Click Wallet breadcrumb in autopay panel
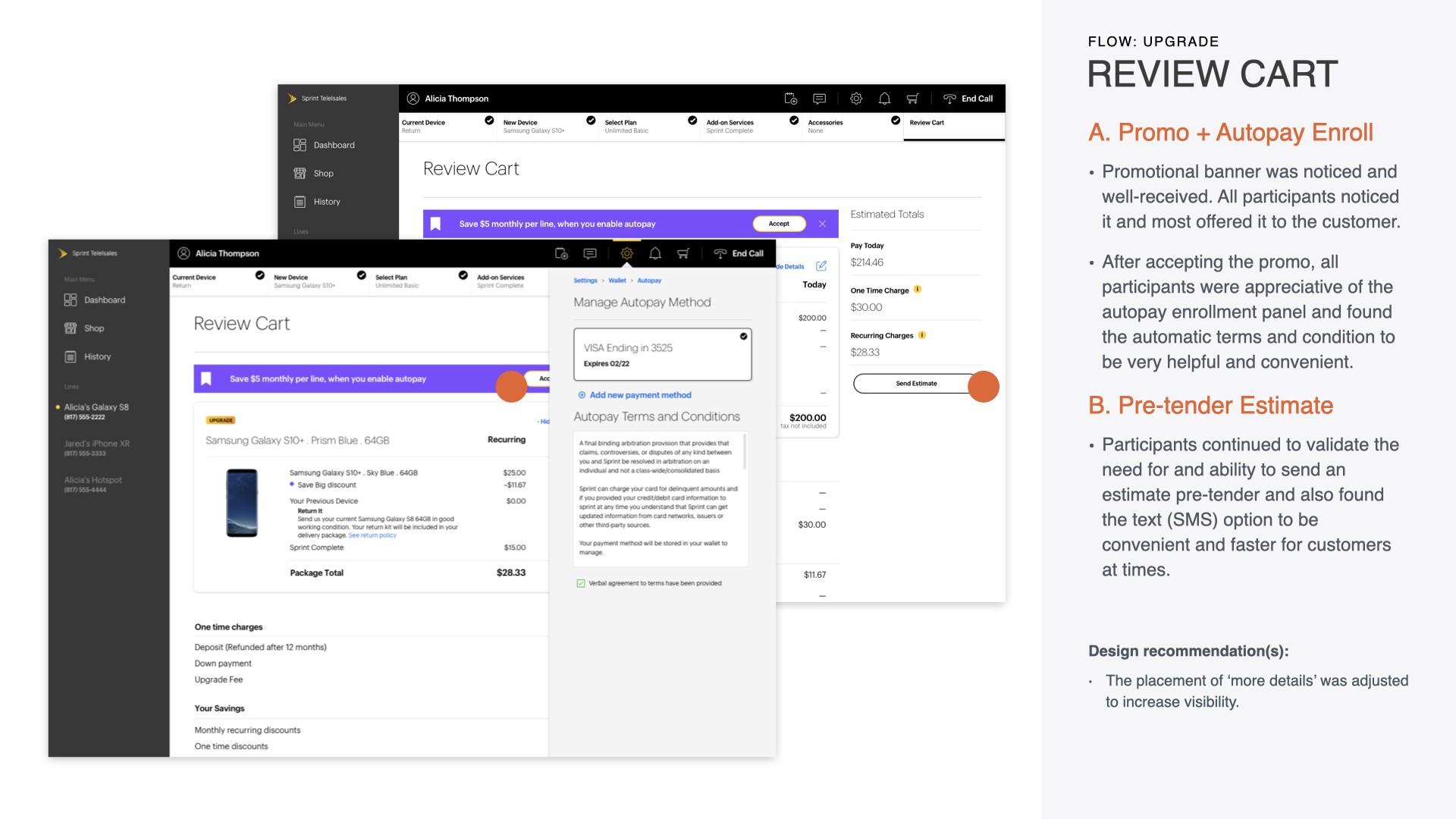 pyautogui.click(x=617, y=281)
